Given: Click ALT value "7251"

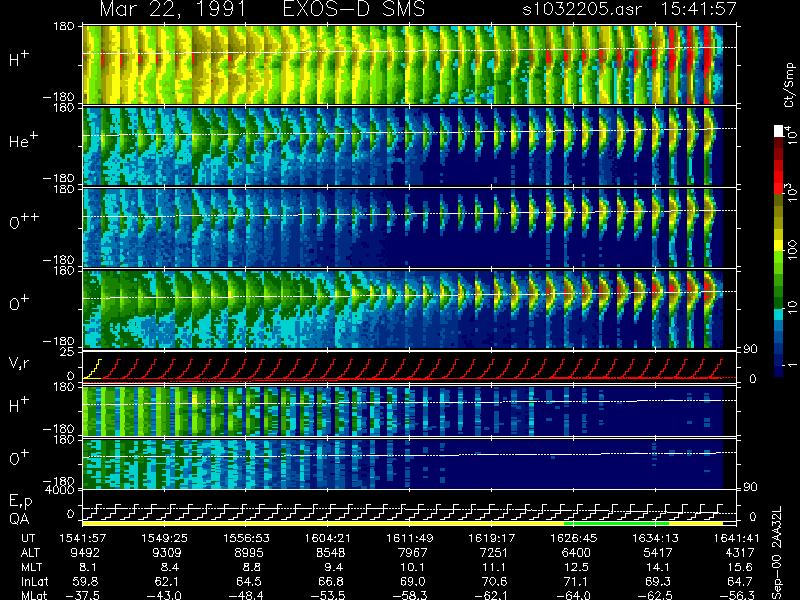Looking at the screenshot, I should pyautogui.click(x=494, y=553).
